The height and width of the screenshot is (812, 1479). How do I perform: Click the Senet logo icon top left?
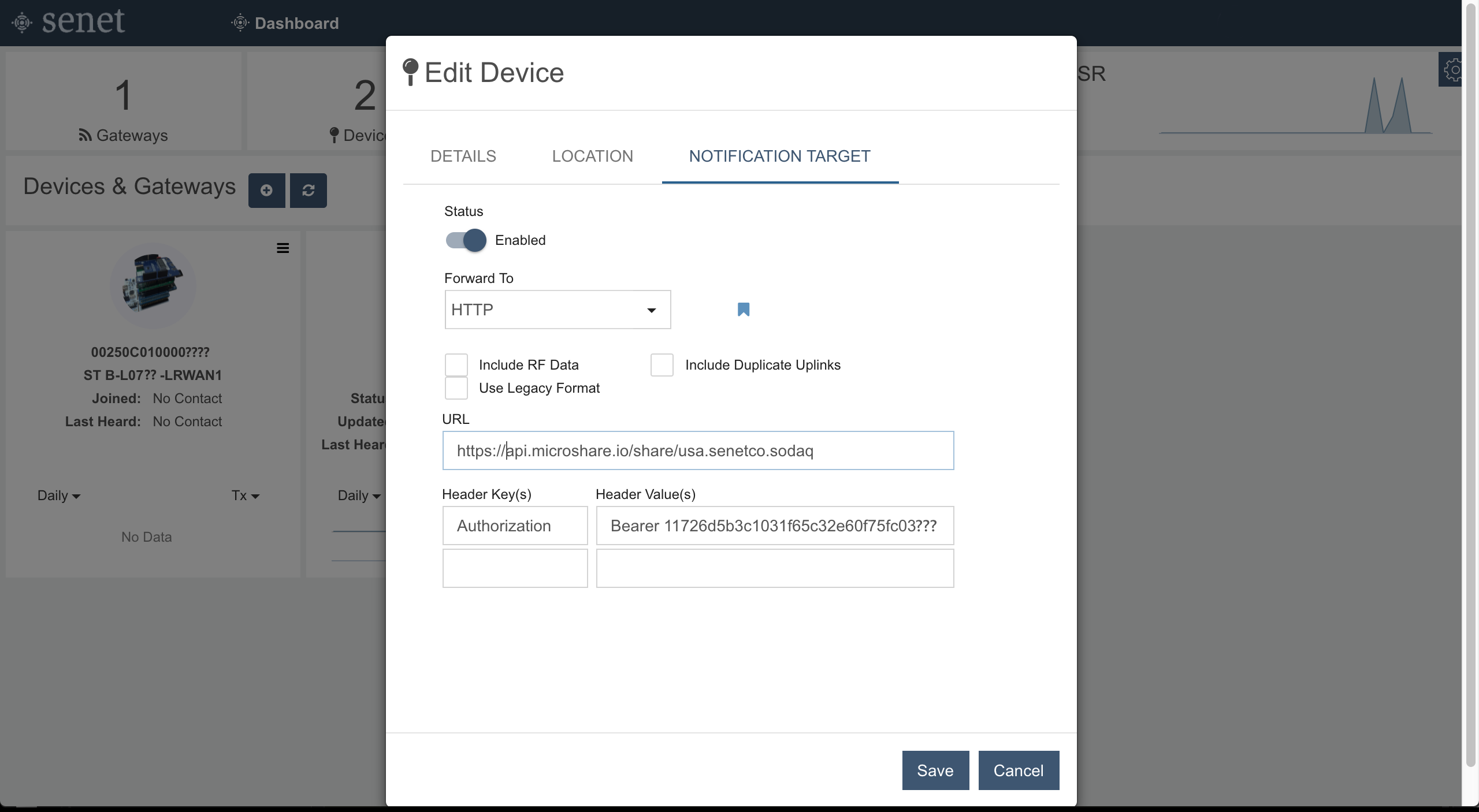coord(21,22)
